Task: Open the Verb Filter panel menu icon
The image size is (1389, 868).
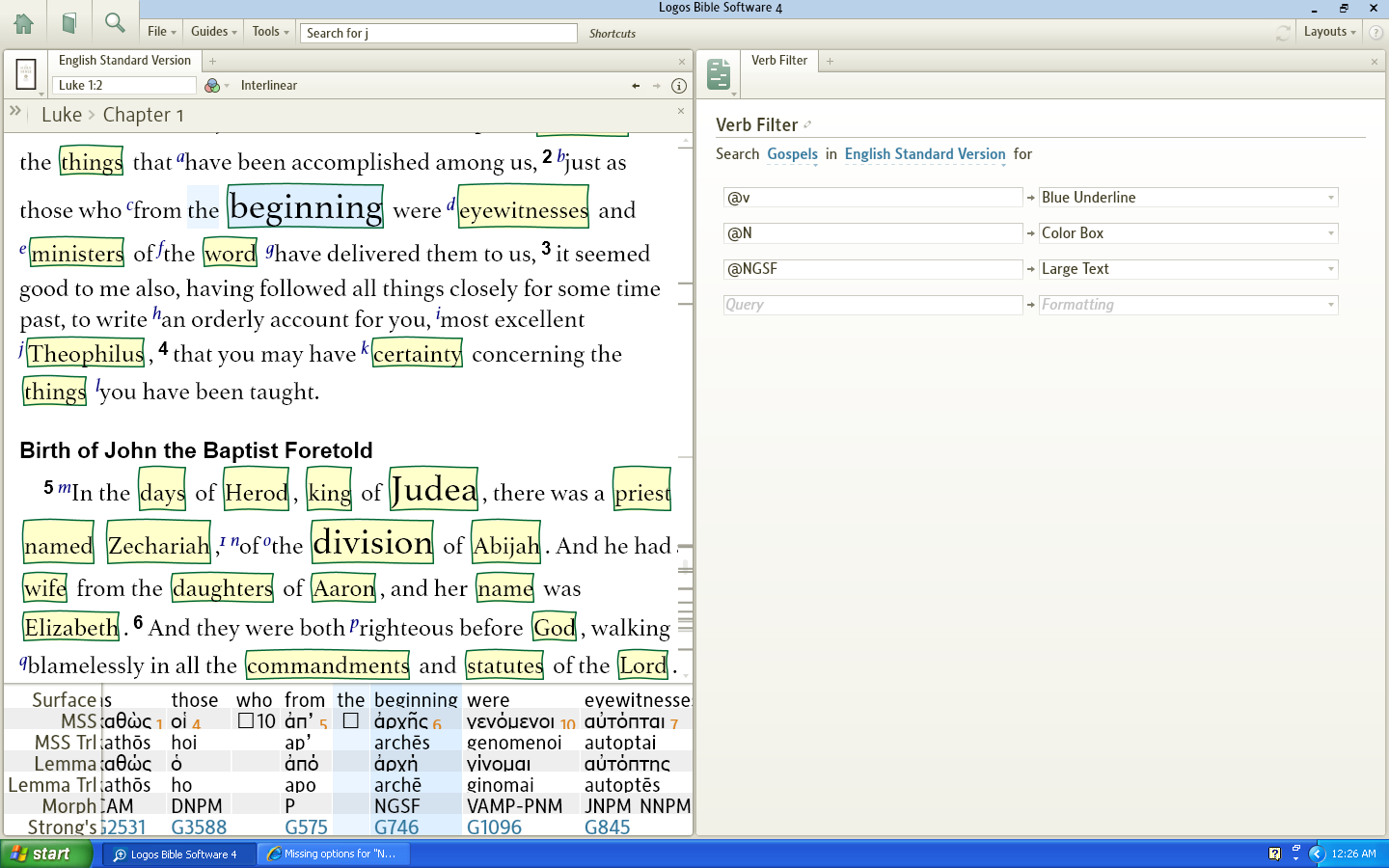Action: tap(720, 75)
